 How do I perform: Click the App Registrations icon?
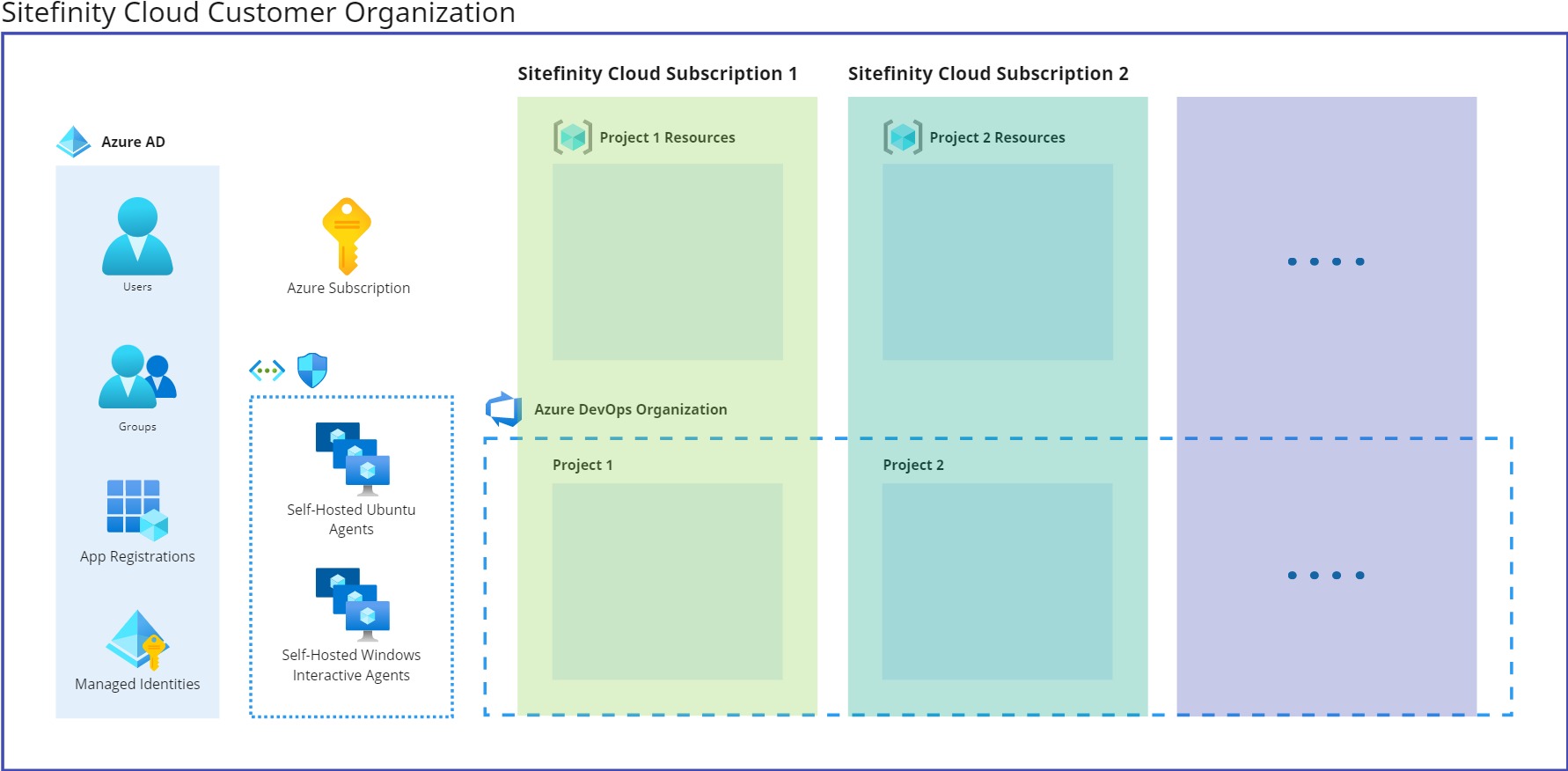tap(136, 510)
